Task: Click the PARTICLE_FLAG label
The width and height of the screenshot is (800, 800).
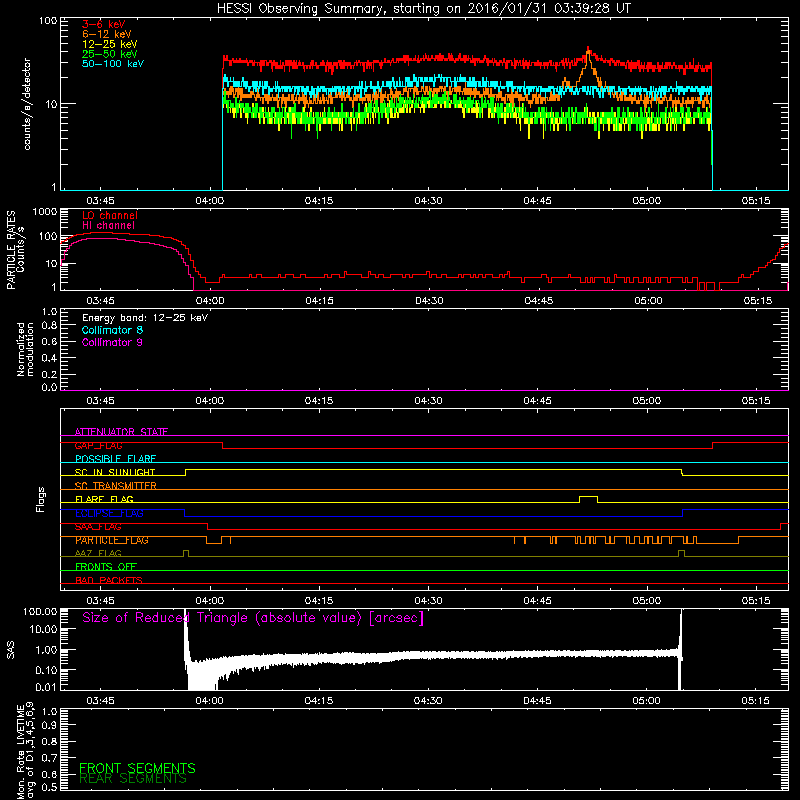Action: 112,540
